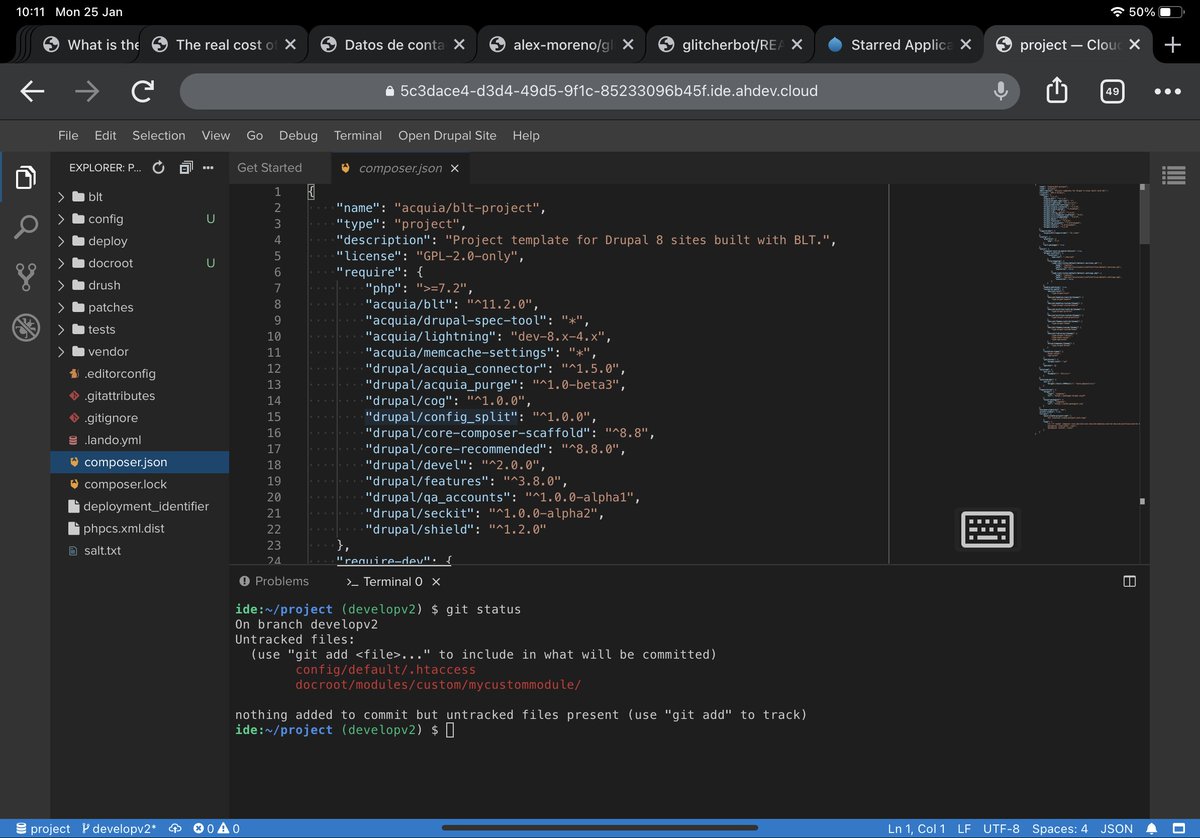Viewport: 1200px width, 838px height.
Task: Open the Terminal menu
Action: click(x=358, y=135)
